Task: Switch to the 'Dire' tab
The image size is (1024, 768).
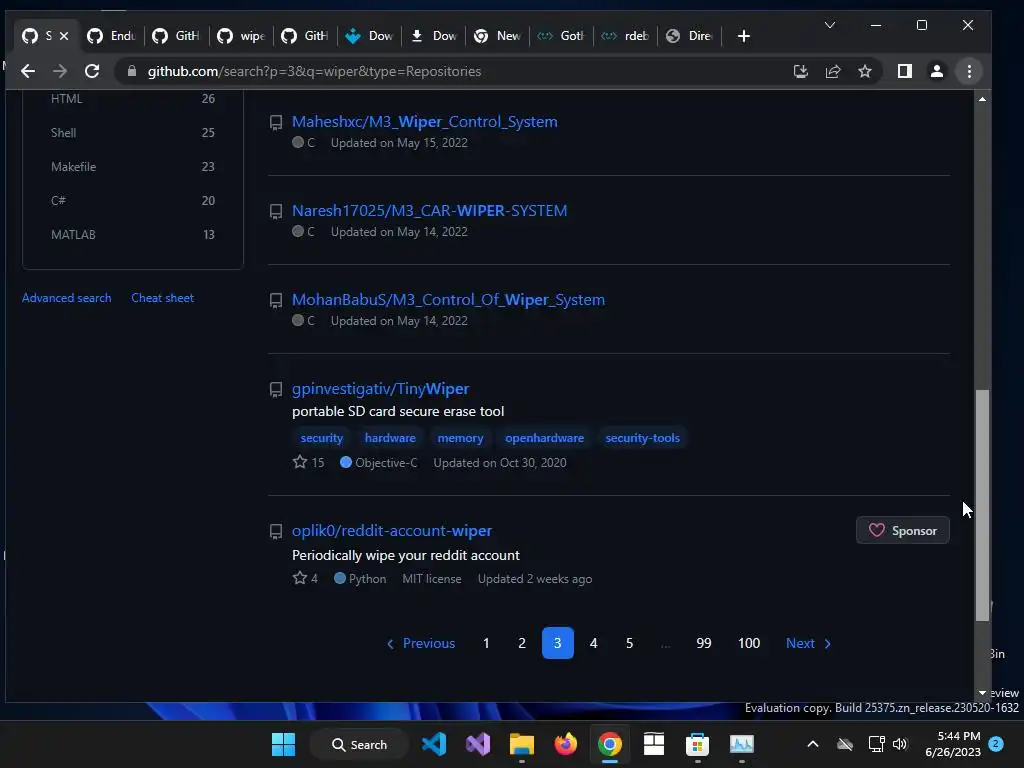Action: click(689, 36)
